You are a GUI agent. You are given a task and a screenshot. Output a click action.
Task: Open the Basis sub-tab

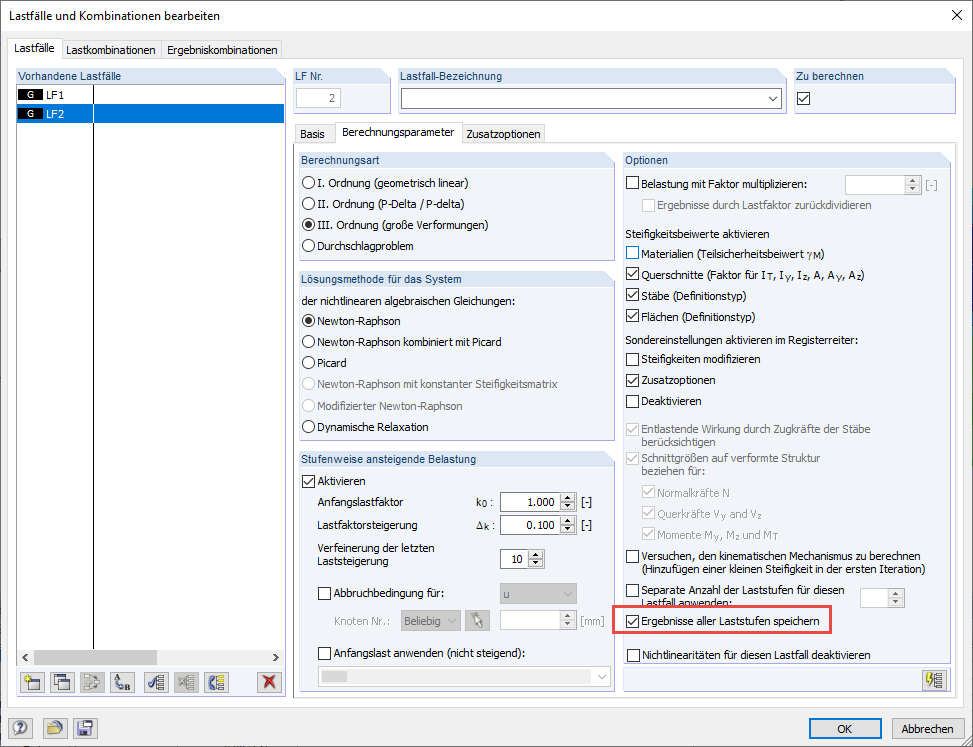coord(312,133)
